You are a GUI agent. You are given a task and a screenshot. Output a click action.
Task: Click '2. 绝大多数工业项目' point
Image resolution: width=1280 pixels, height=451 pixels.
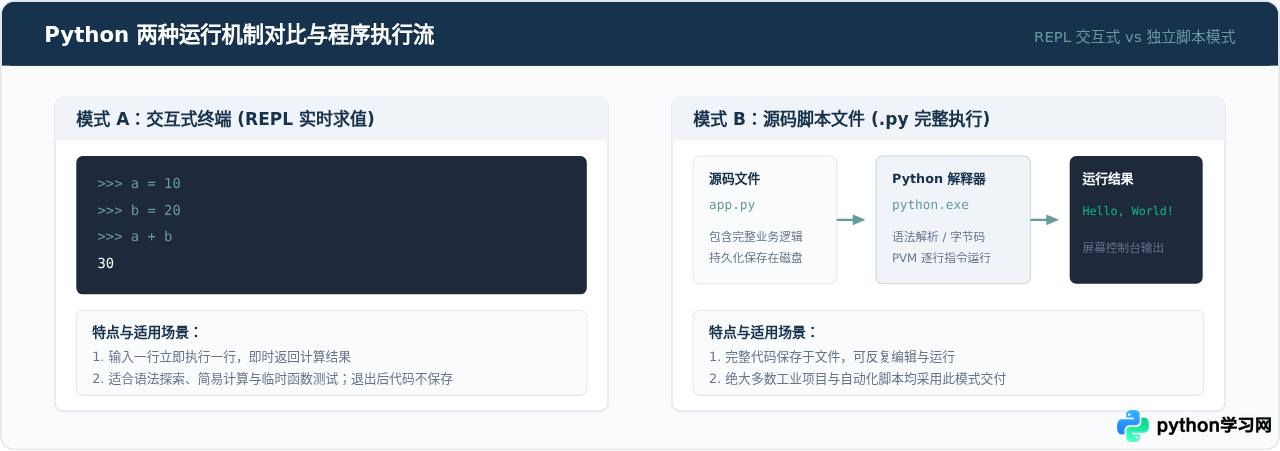pyautogui.click(x=857, y=379)
